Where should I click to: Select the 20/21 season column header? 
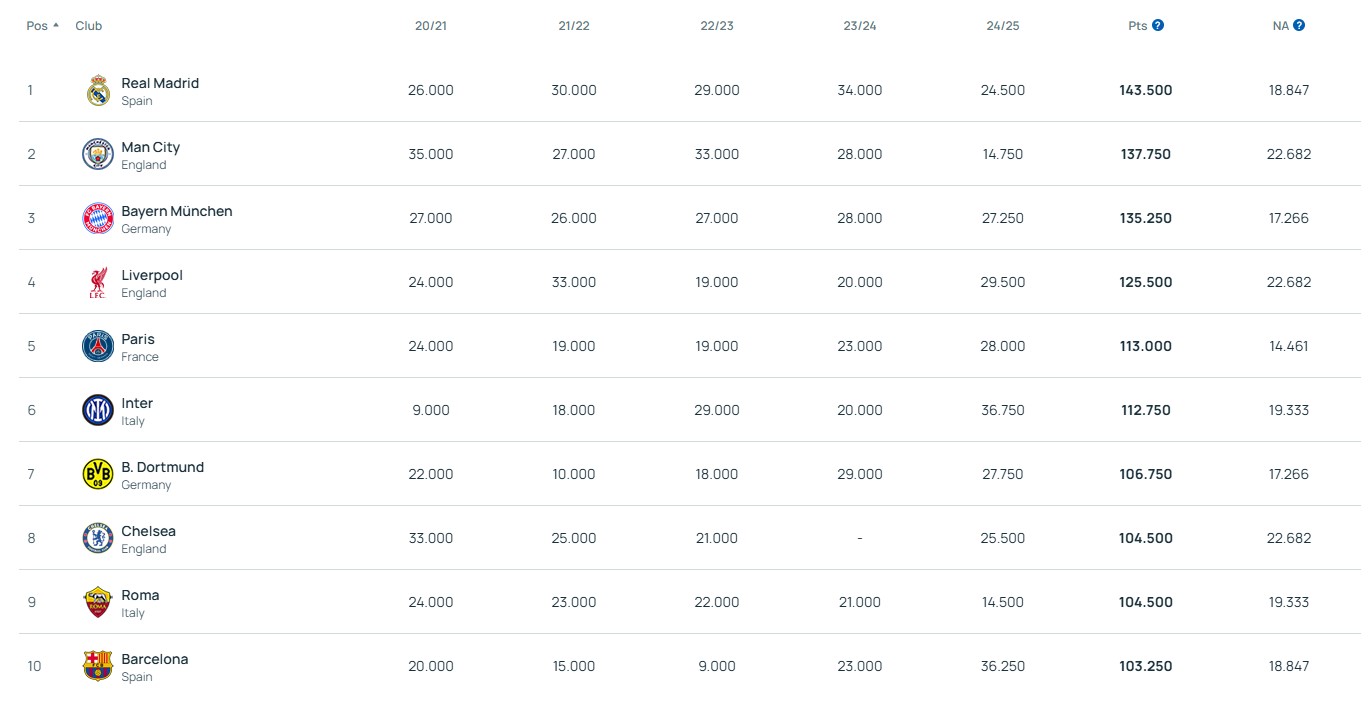pos(430,25)
